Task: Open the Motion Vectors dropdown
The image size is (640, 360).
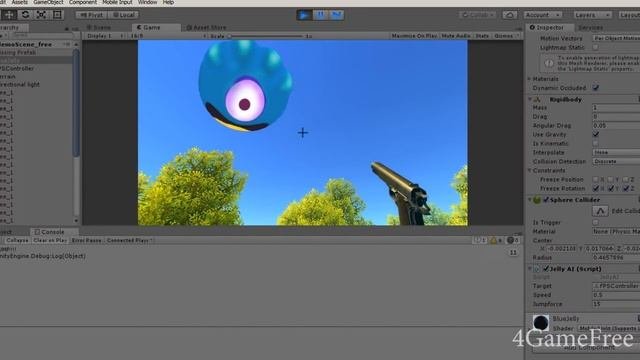Action: [616, 38]
